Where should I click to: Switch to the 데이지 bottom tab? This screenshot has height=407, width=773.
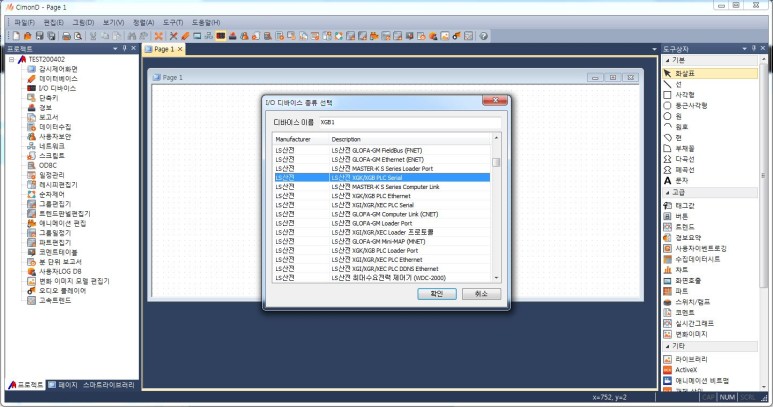pos(63,385)
